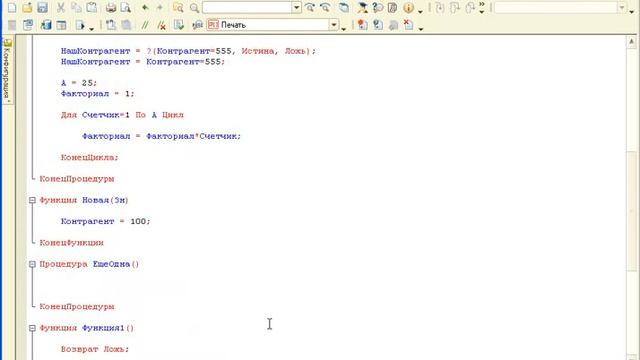
Task: Remove comment with the slashes-and-red-X icon
Action: 162,25
